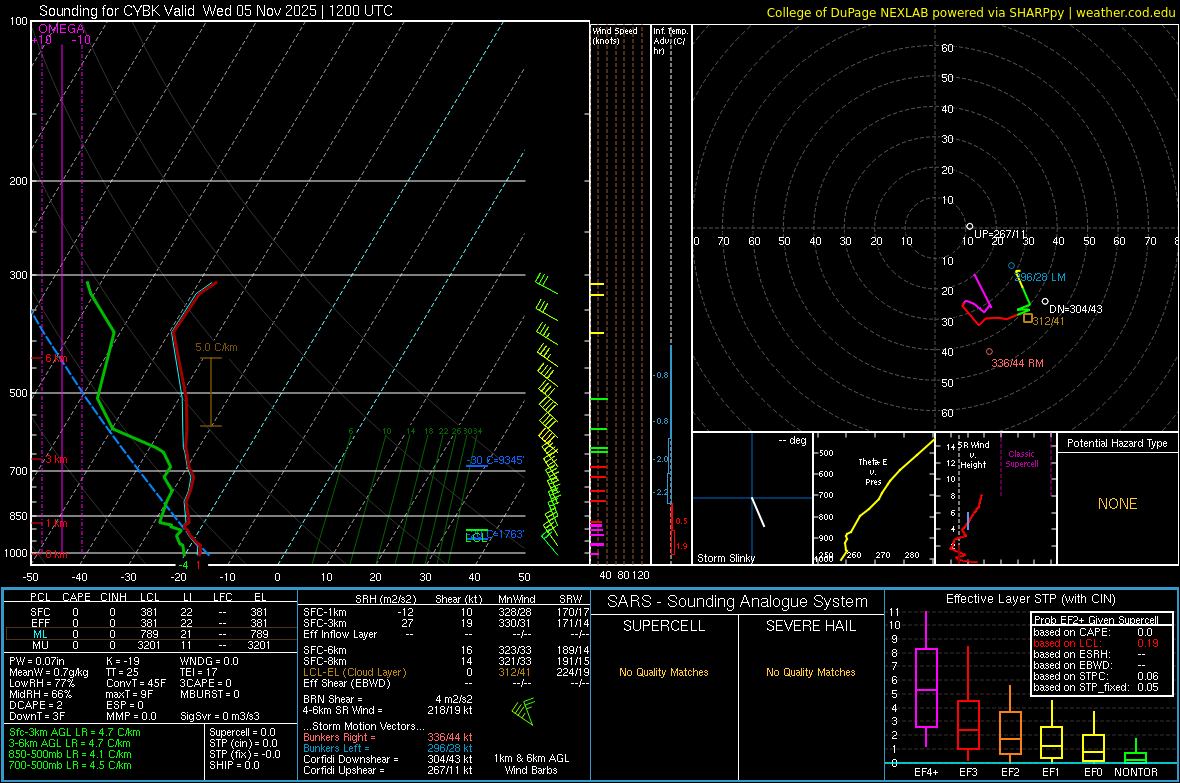Select the EFF parcel row
The width and height of the screenshot is (1180, 783).
tap(150, 623)
